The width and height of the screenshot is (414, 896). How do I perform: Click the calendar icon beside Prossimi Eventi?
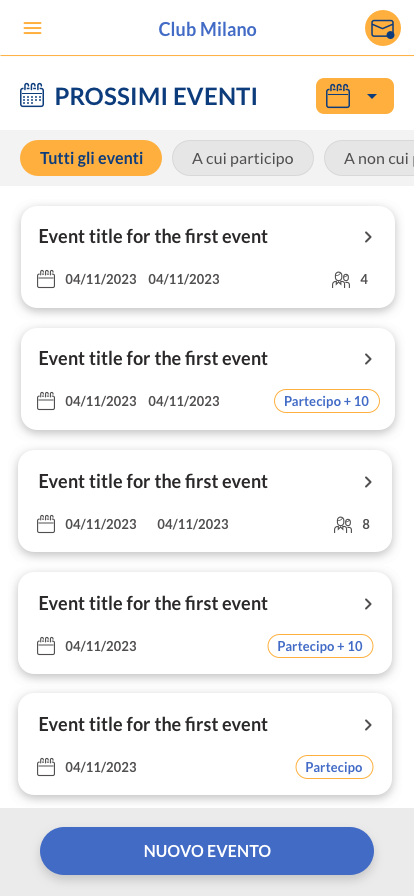click(x=32, y=95)
